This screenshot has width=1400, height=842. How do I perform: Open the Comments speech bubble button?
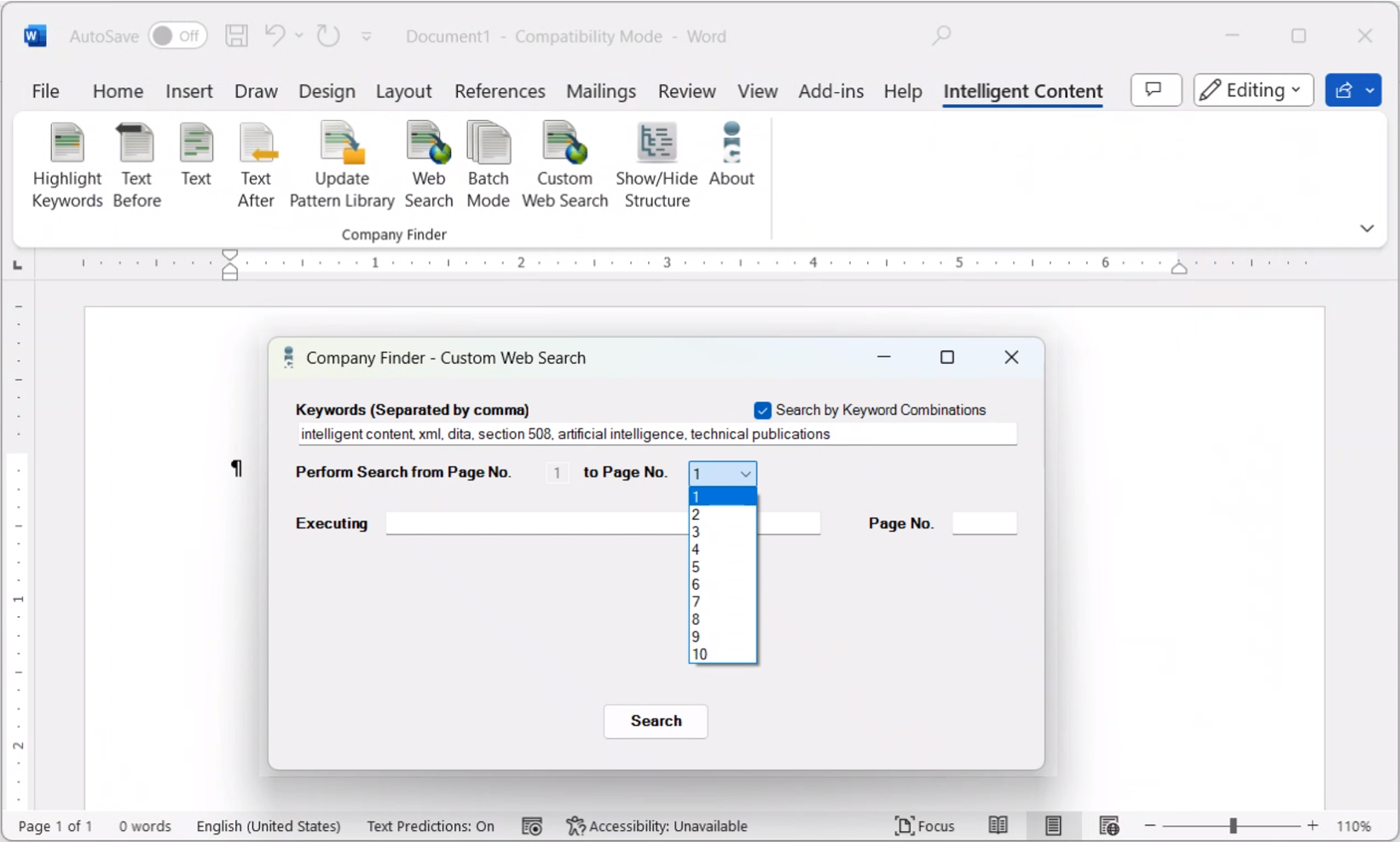click(1155, 90)
